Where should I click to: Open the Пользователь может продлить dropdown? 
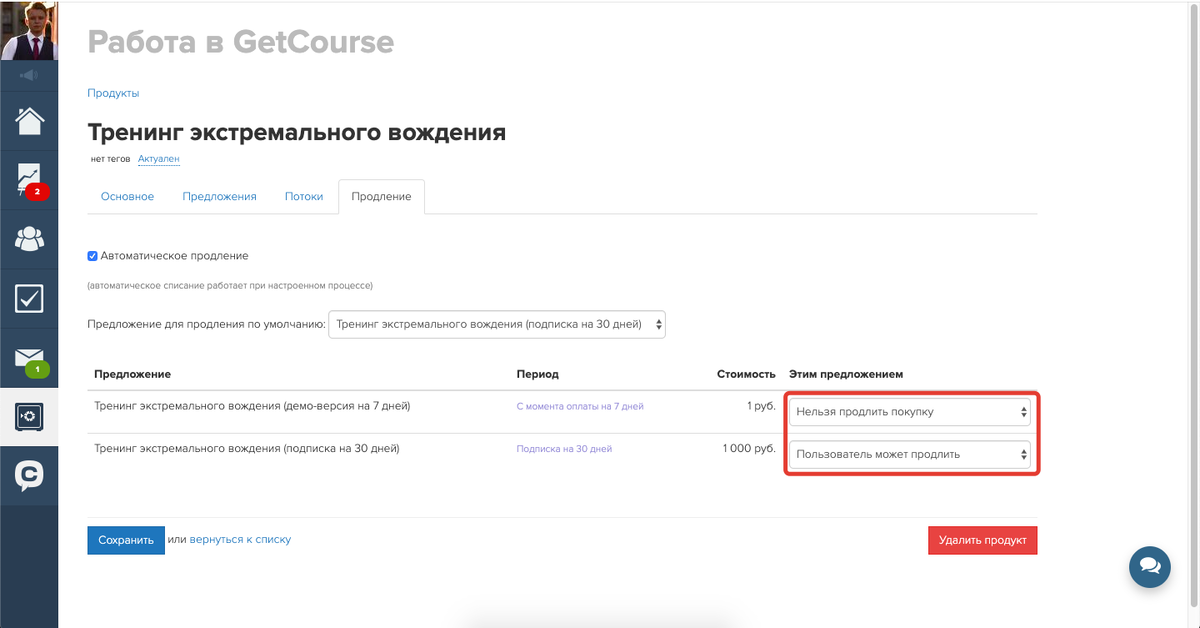[x=910, y=454]
